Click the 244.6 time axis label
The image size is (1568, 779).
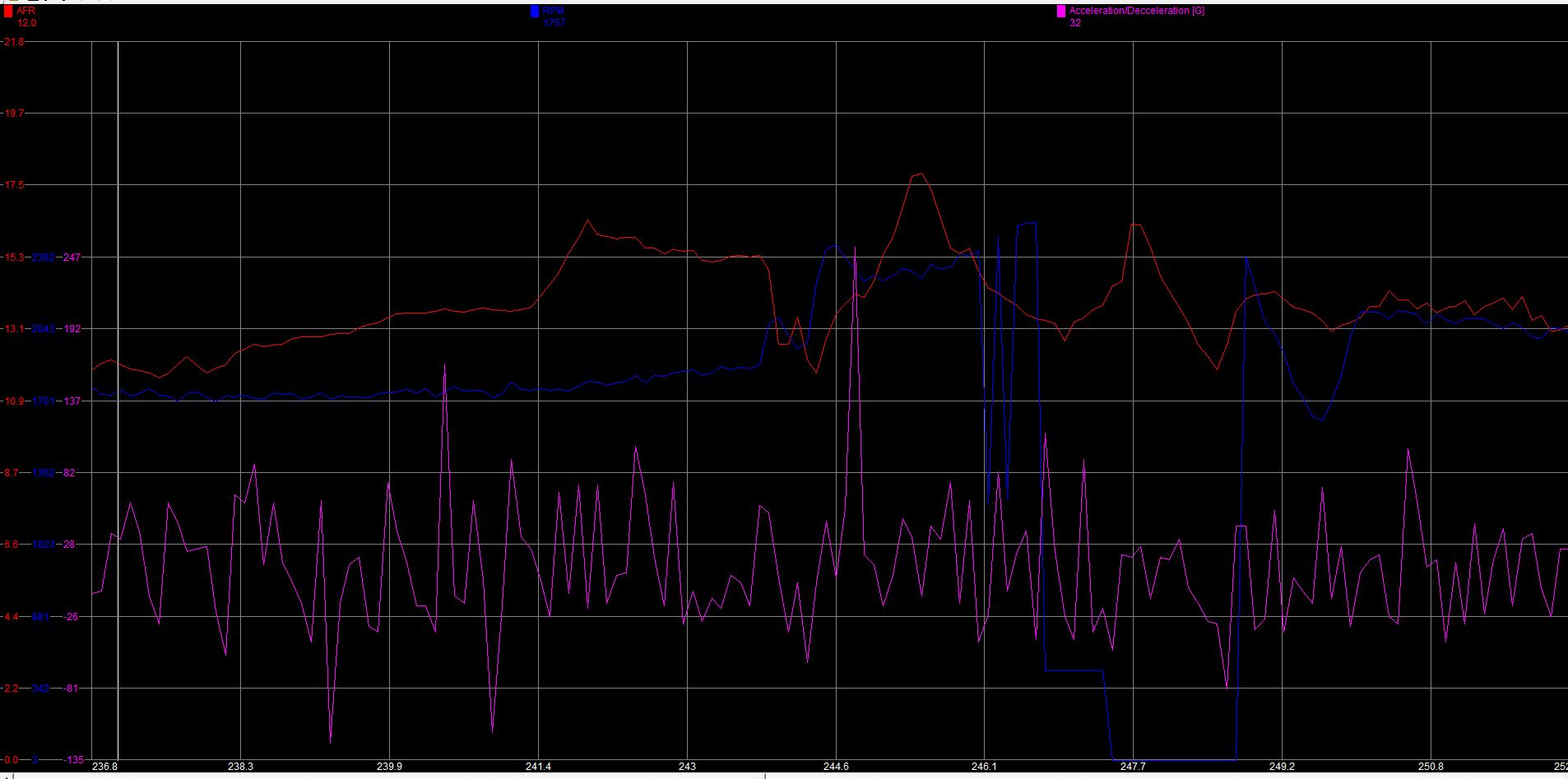[x=836, y=767]
